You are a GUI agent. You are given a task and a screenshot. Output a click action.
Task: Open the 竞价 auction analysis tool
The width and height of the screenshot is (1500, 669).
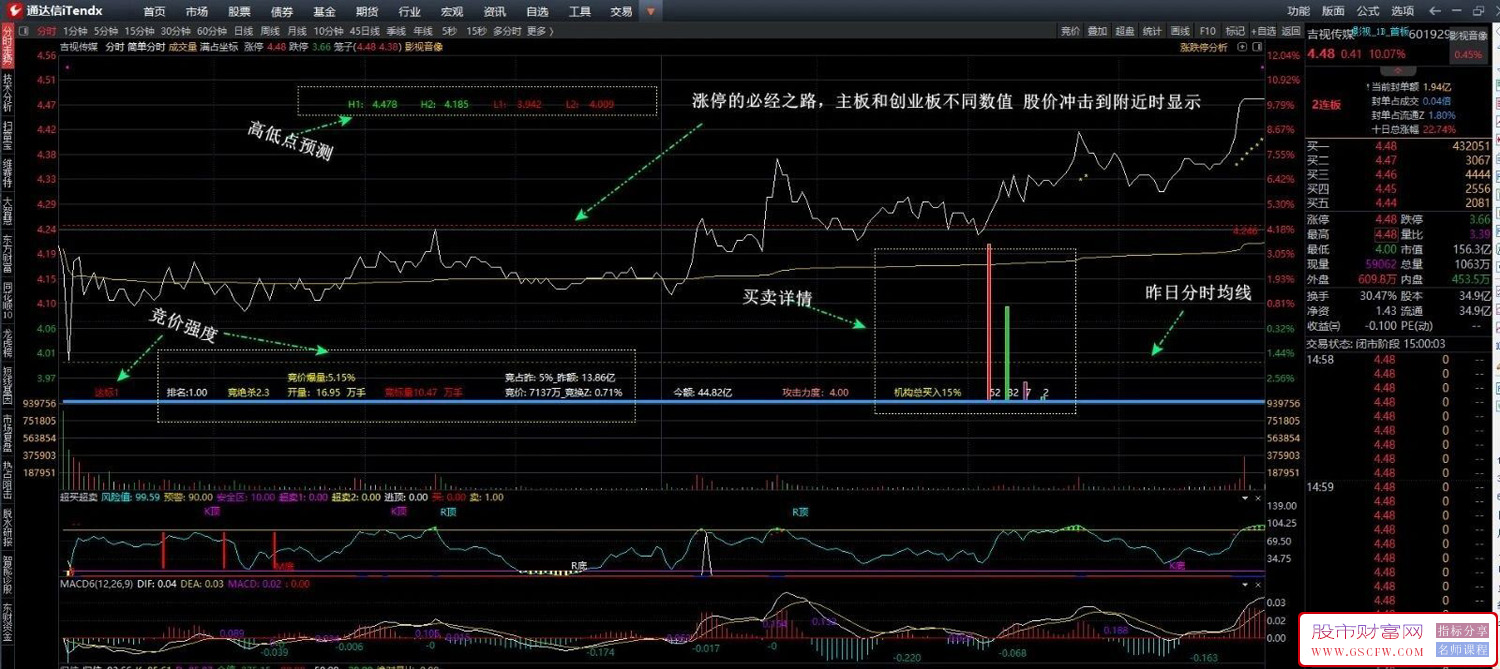pyautogui.click(x=1068, y=31)
